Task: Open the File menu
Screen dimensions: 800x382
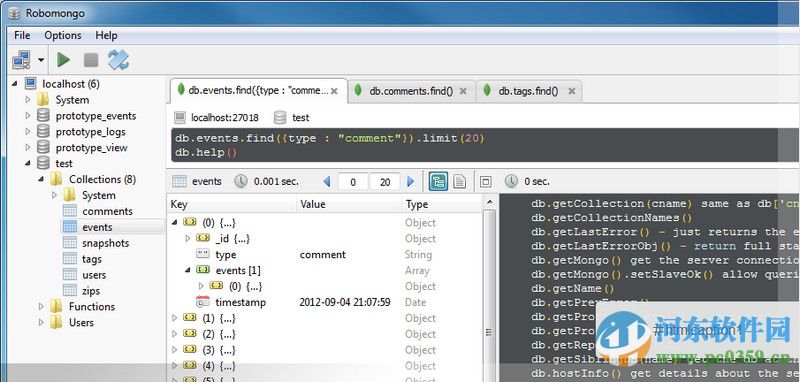Action: point(22,35)
